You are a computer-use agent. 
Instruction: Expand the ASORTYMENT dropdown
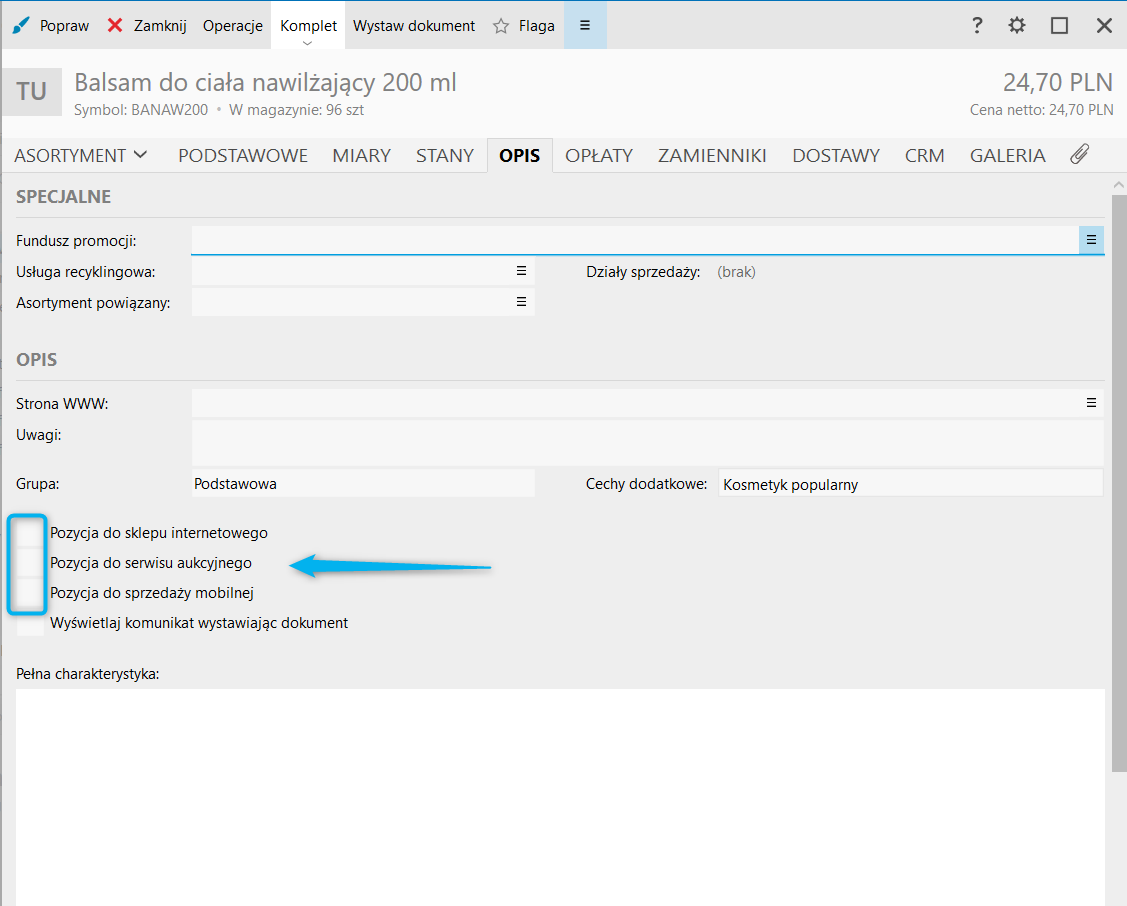[x=81, y=155]
